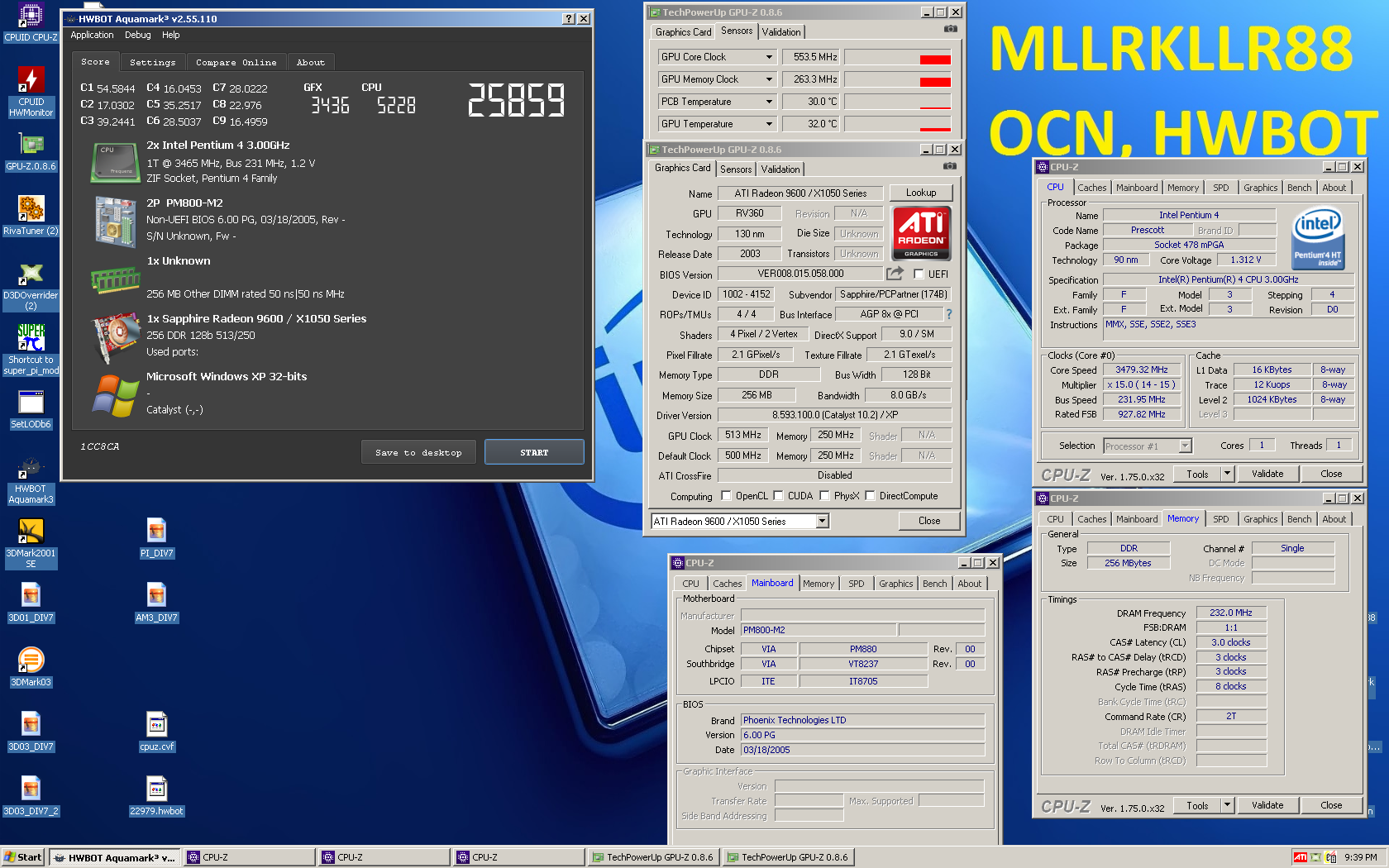Expand Tools arrow in CPU-Z Memory window
This screenshot has width=1389, height=868.
tap(1227, 805)
